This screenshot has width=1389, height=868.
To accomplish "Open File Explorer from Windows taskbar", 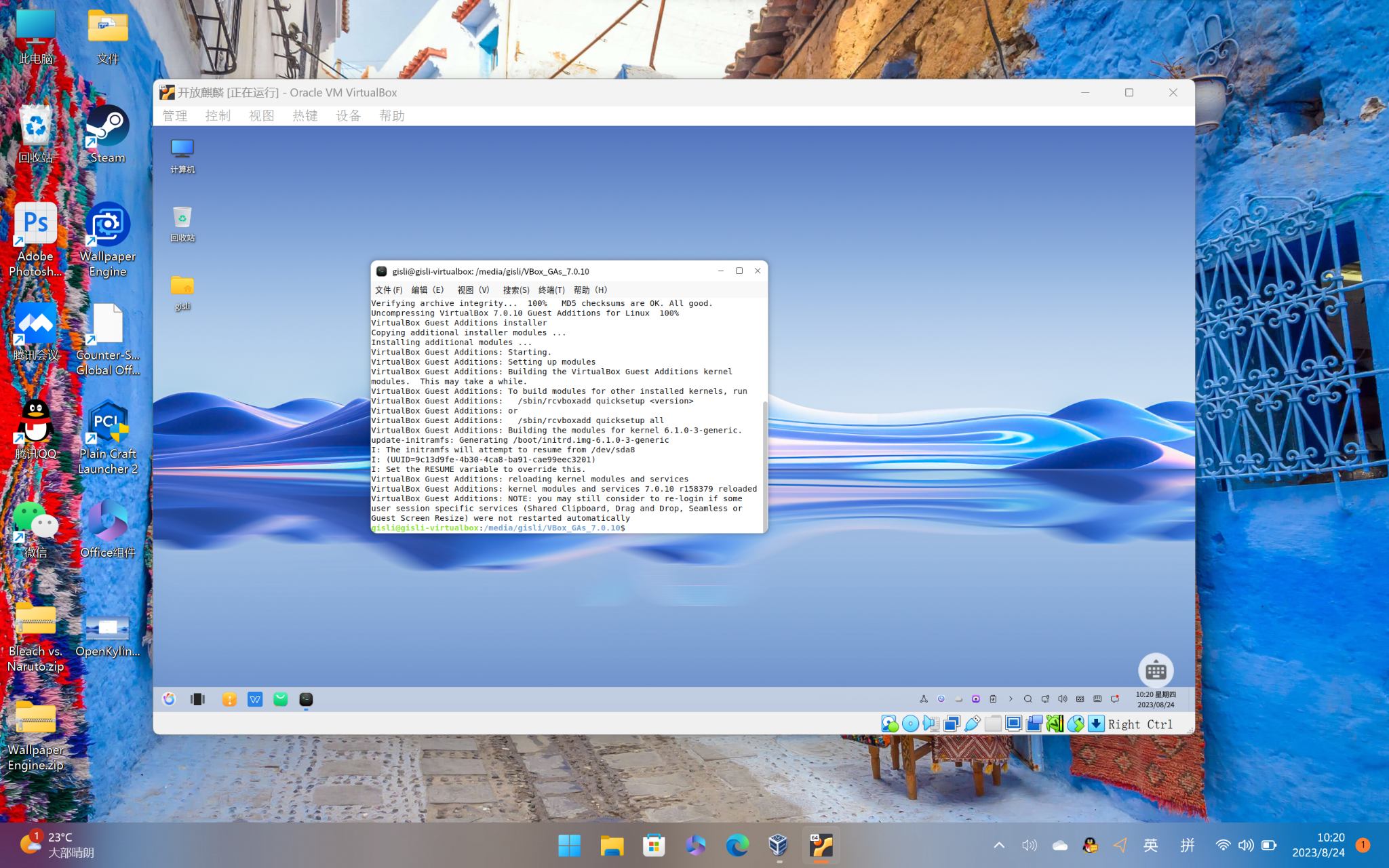I will [x=612, y=845].
